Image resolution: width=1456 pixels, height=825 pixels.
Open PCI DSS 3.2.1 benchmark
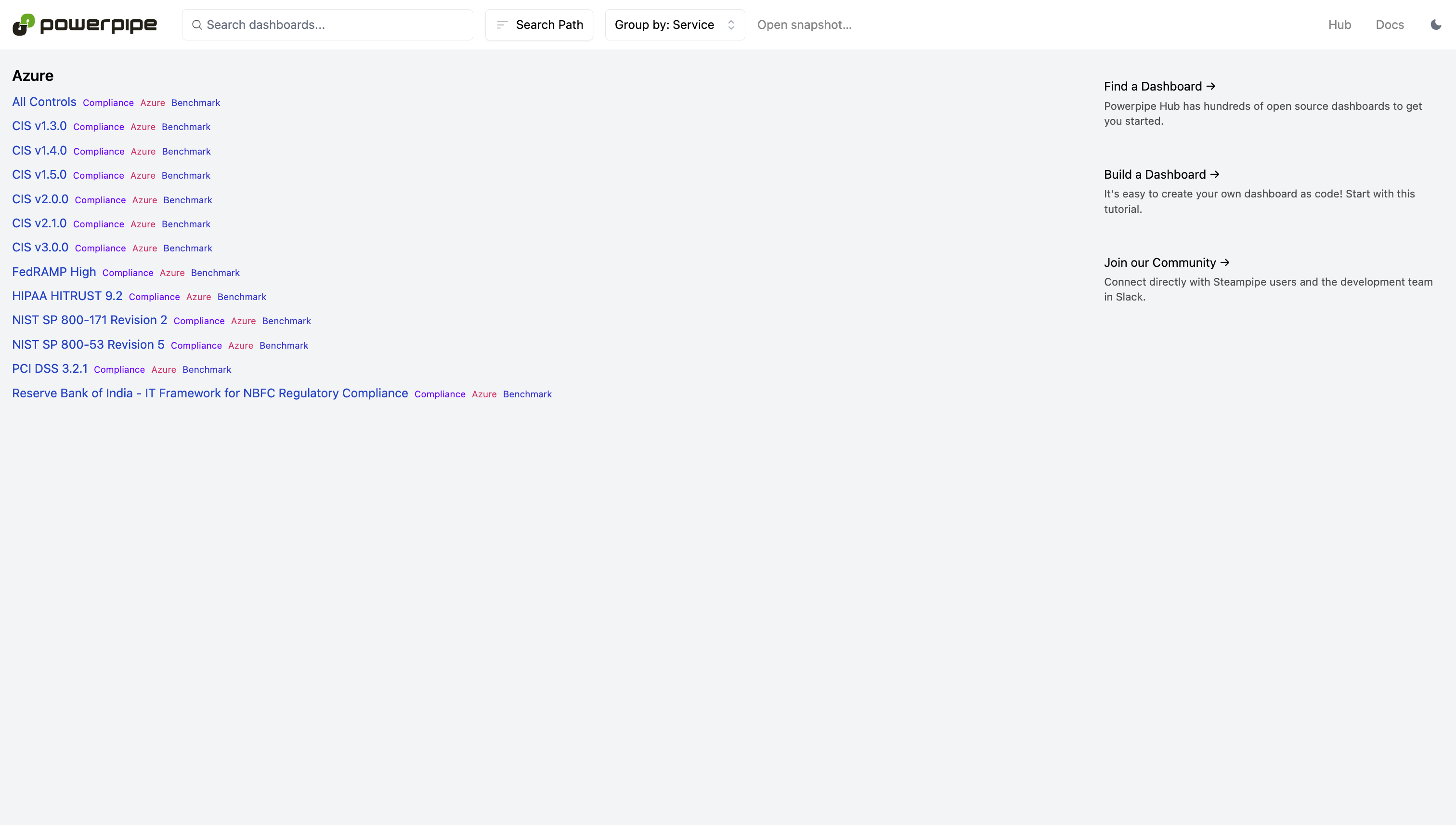coord(50,369)
